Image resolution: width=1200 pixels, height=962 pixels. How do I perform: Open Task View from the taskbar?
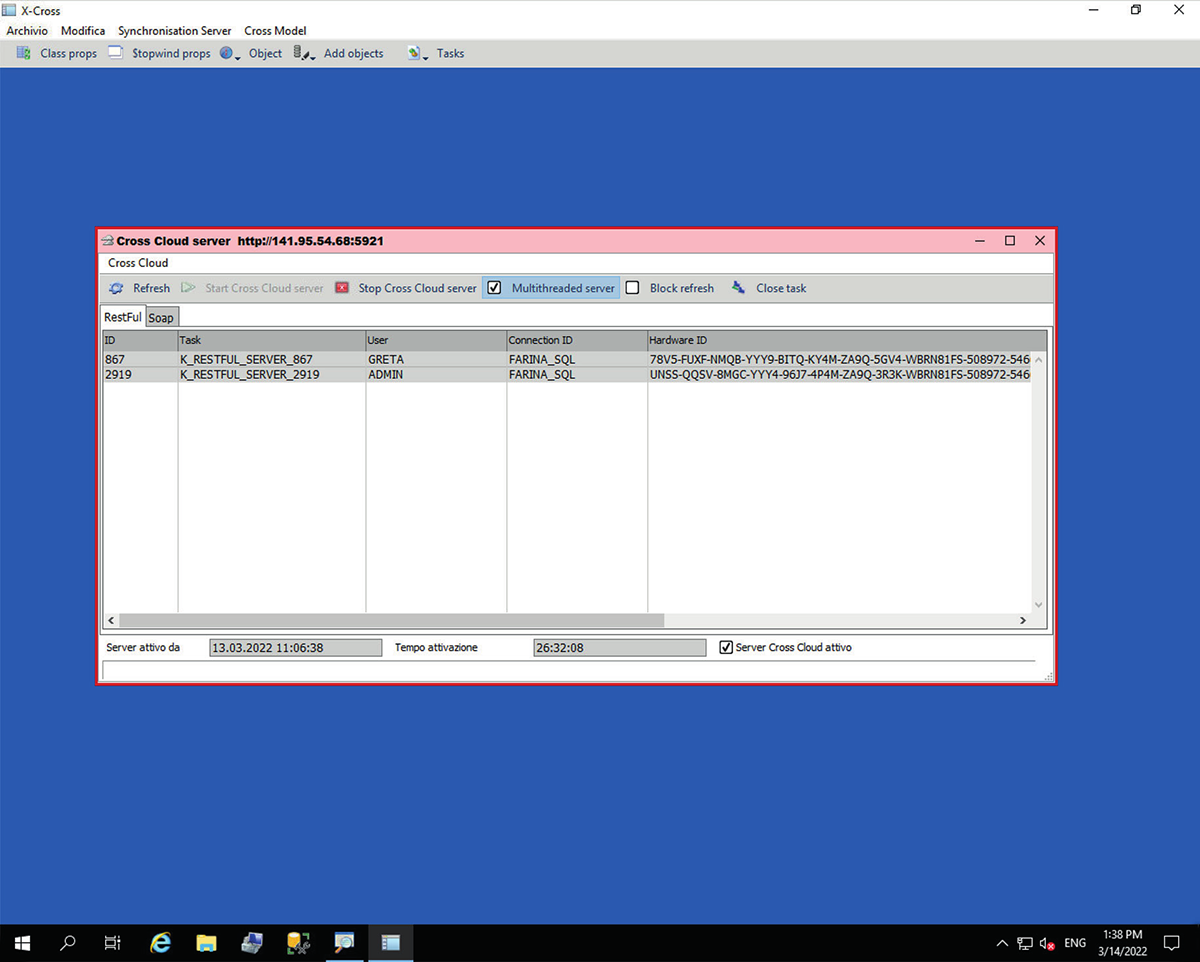[113, 942]
